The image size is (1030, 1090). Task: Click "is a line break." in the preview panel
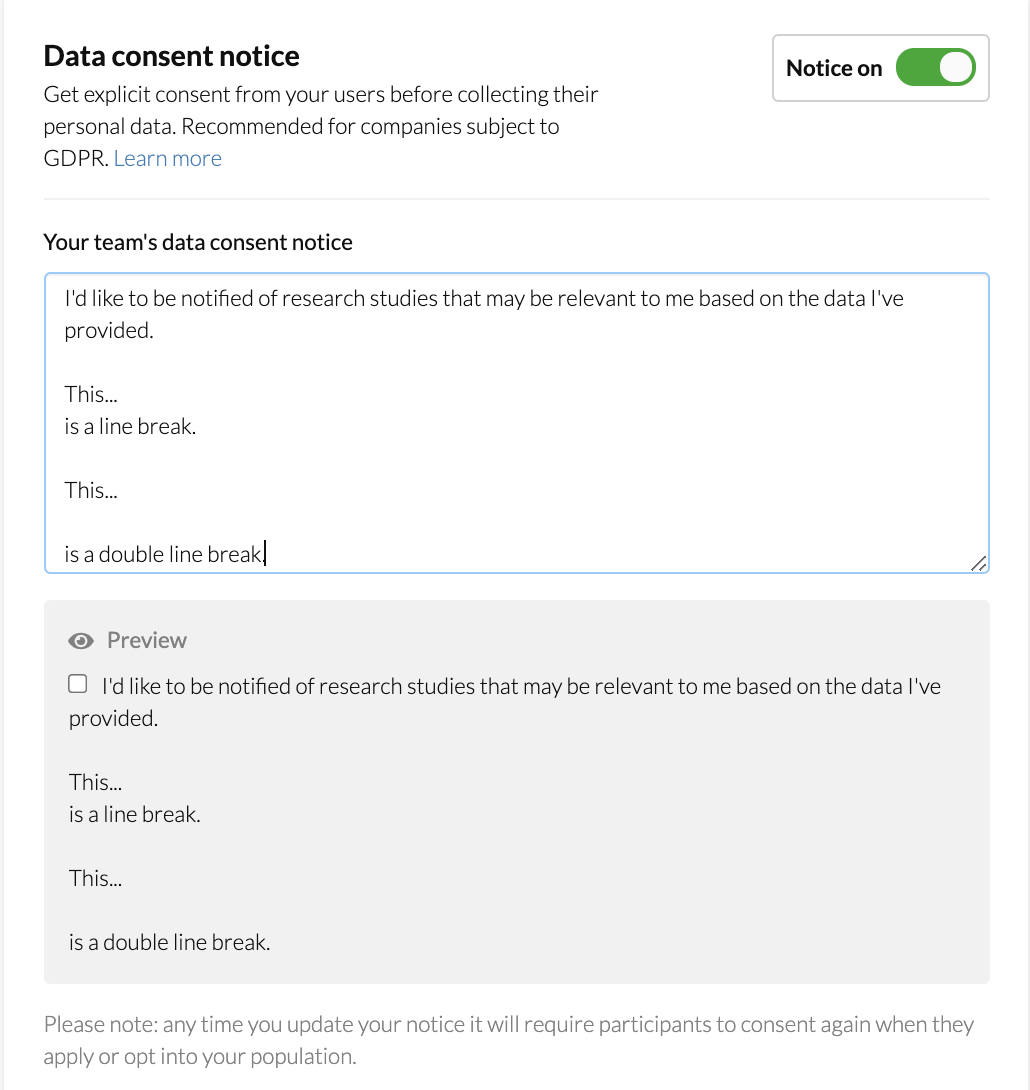134,814
